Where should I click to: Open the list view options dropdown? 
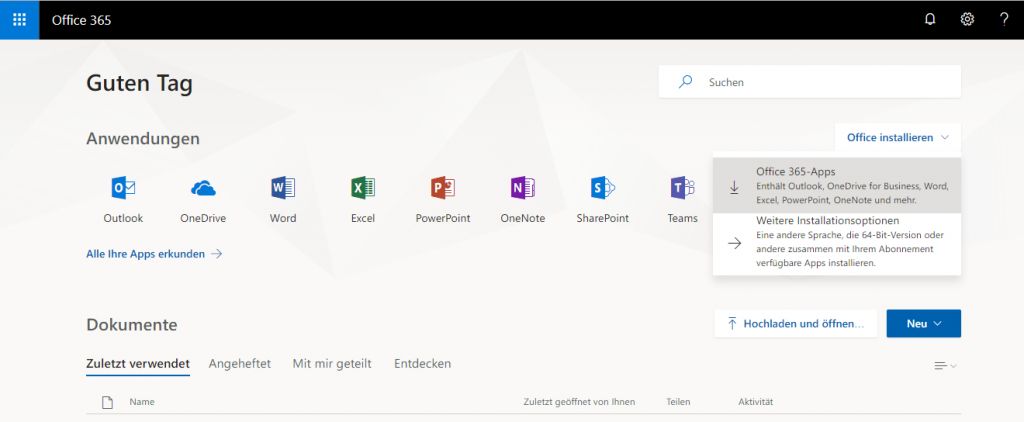click(945, 366)
